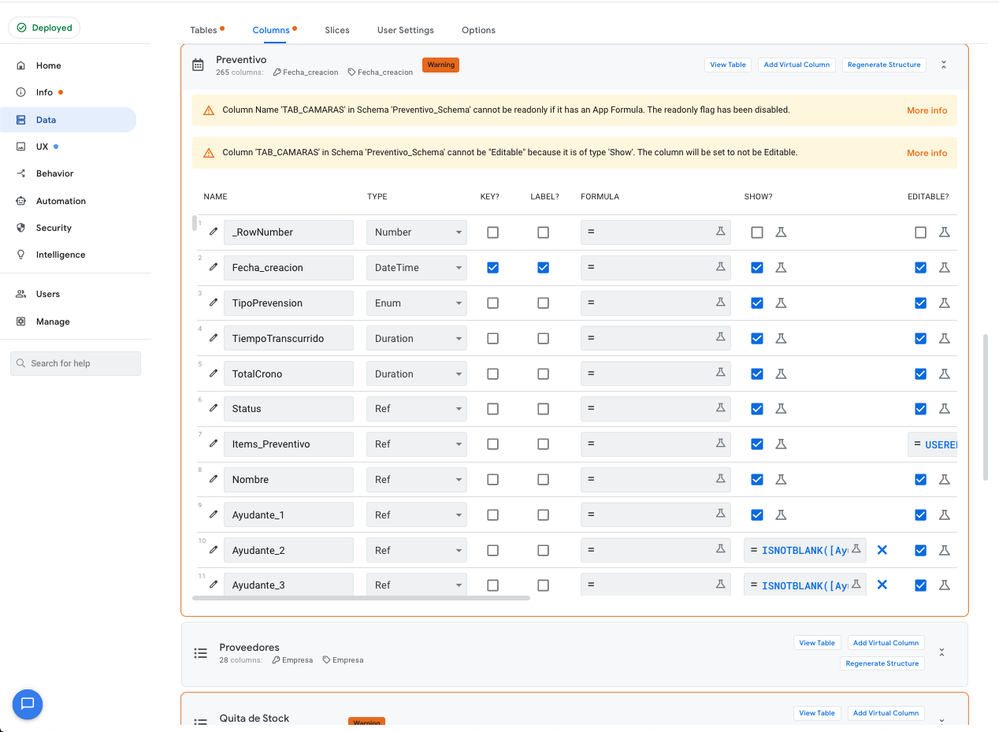Edit the Nombre column with pencil icon
The image size is (999, 732).
pos(213,478)
